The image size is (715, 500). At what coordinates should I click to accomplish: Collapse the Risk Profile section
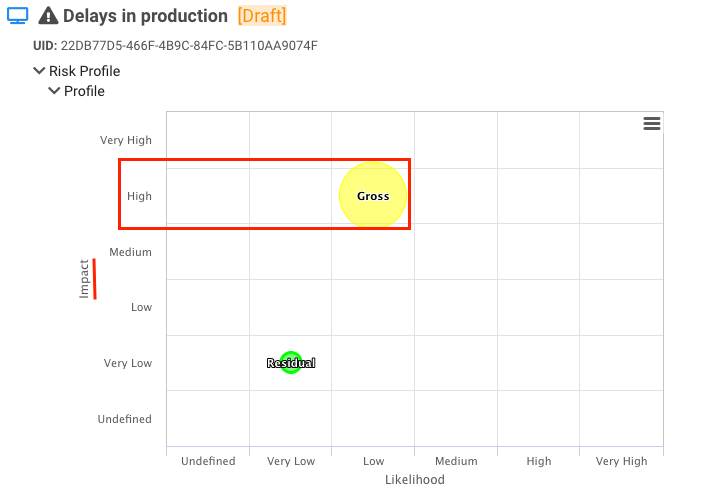[x=39, y=71]
